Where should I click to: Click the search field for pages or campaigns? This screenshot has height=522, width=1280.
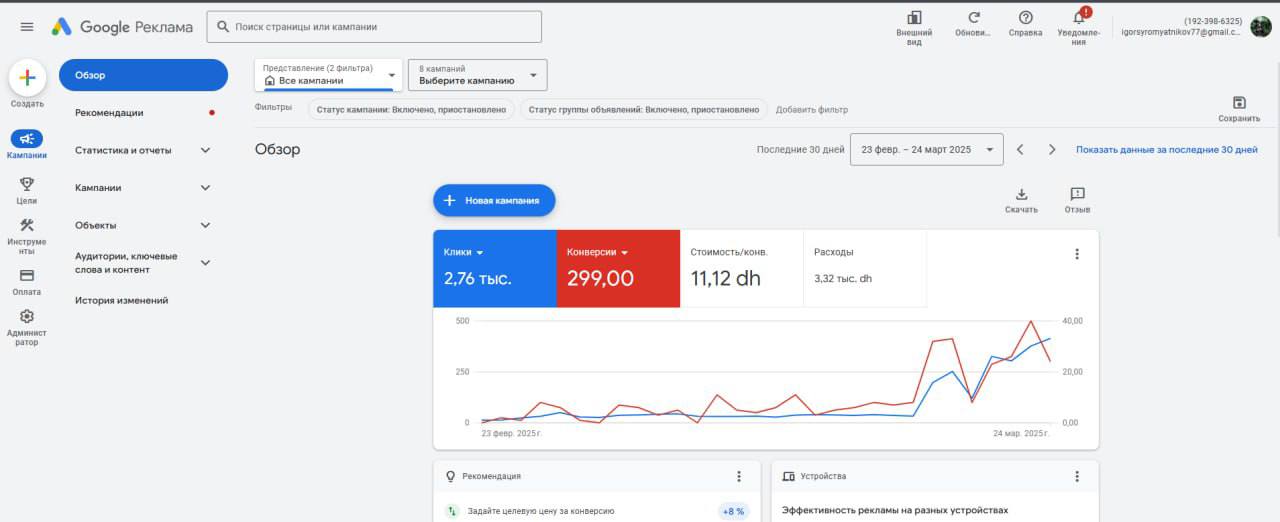coord(374,27)
